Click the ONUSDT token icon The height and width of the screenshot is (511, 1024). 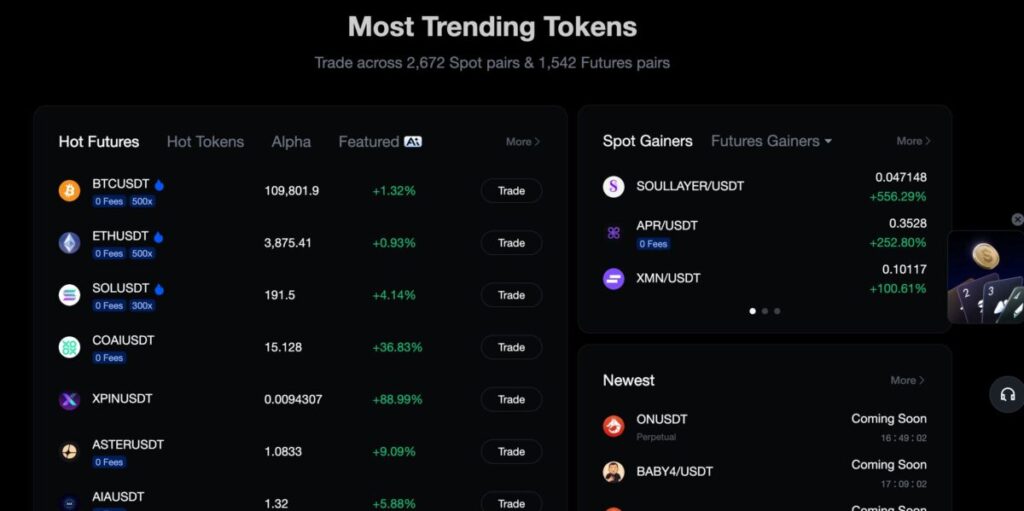pos(613,426)
